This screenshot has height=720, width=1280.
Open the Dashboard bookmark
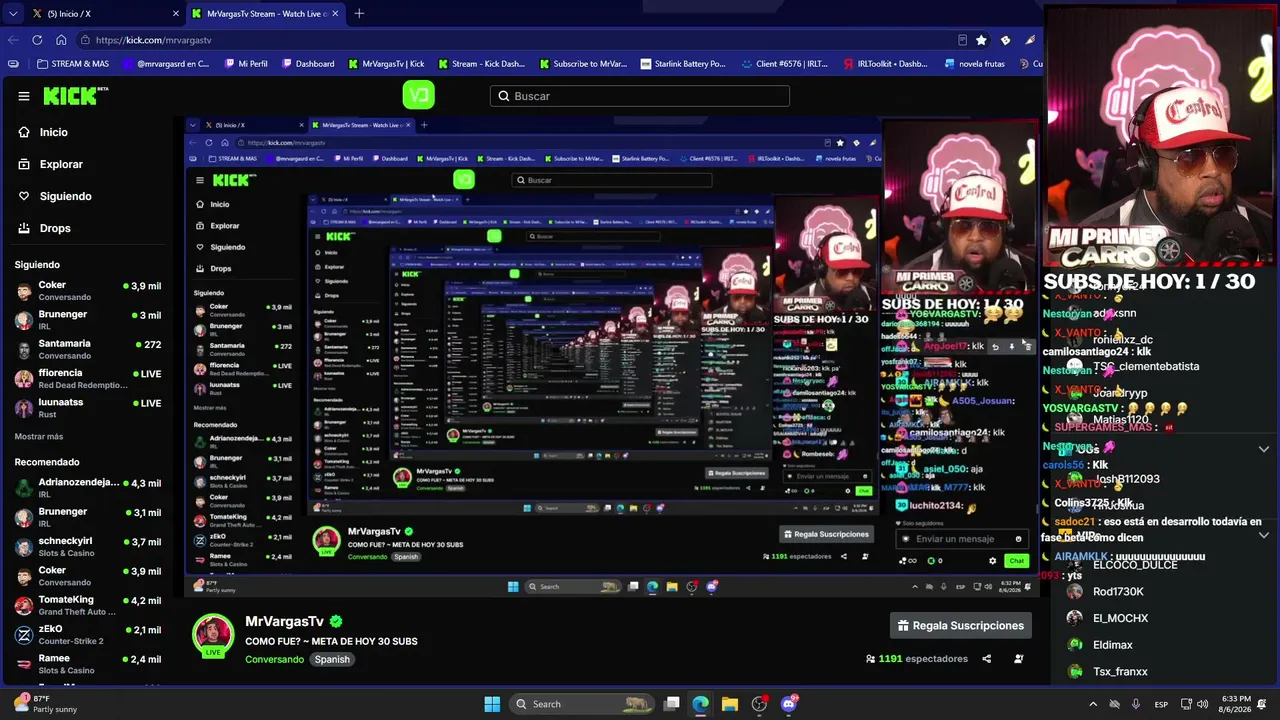308,64
